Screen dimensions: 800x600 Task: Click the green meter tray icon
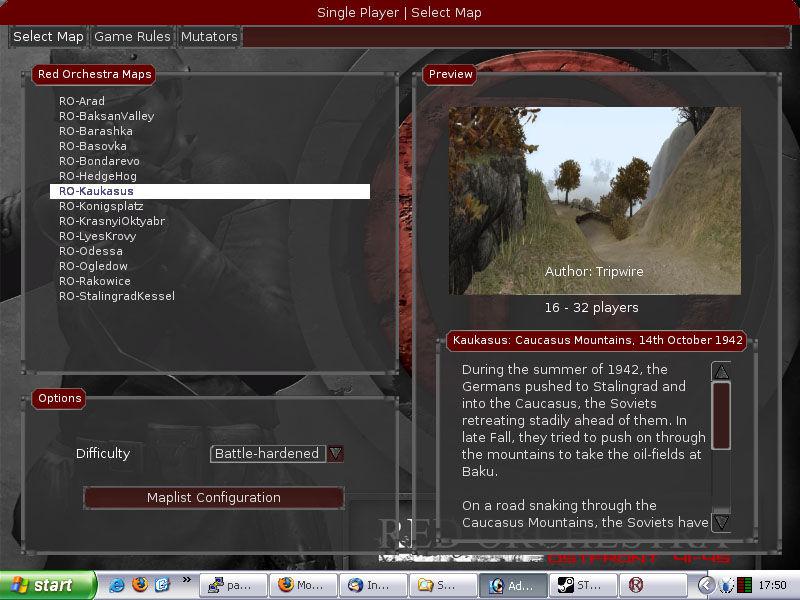click(x=744, y=585)
